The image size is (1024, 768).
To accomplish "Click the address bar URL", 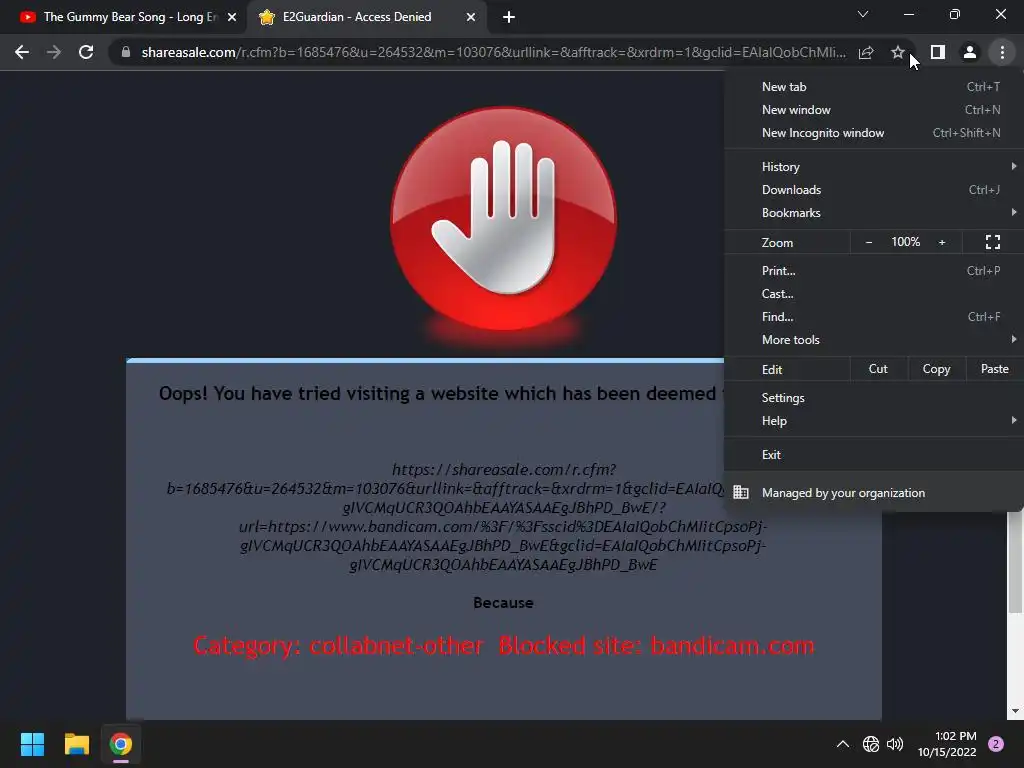I will coord(493,52).
